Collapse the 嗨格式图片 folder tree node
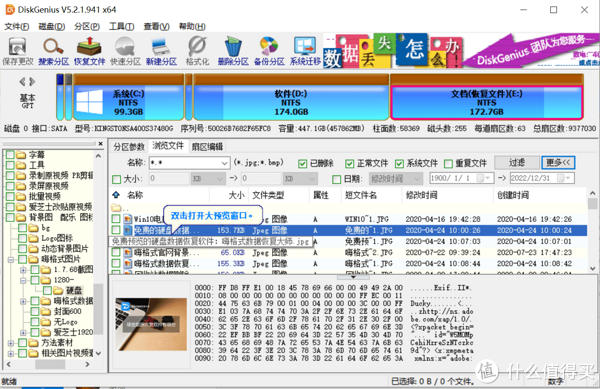This screenshot has height=389, width=600. (11, 259)
